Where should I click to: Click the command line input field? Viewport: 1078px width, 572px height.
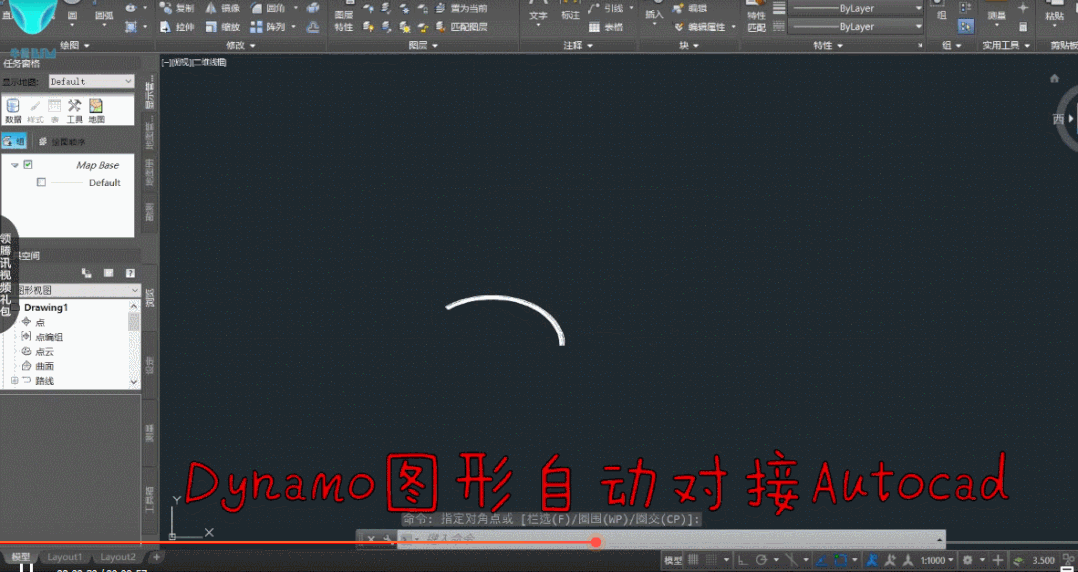pos(671,538)
